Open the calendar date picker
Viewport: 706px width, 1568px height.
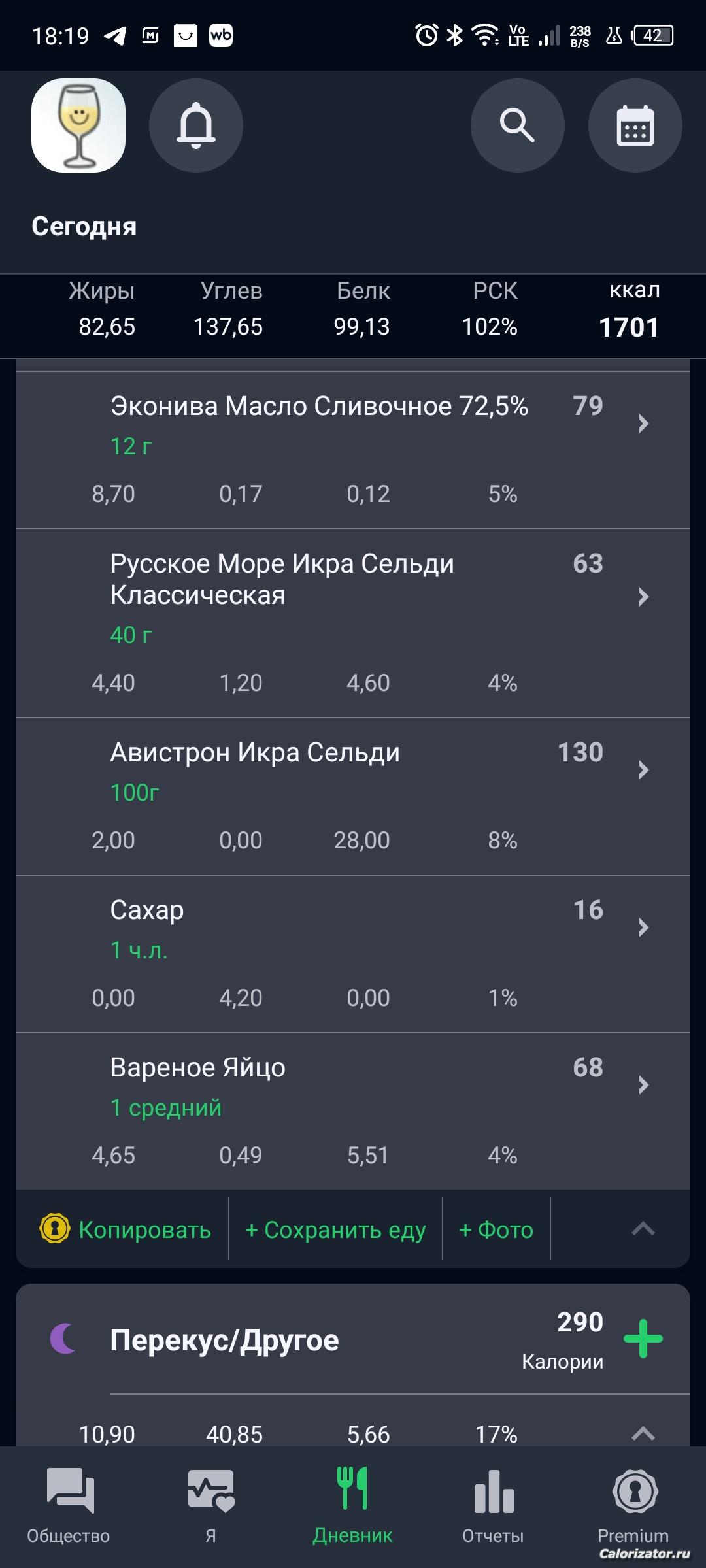635,125
